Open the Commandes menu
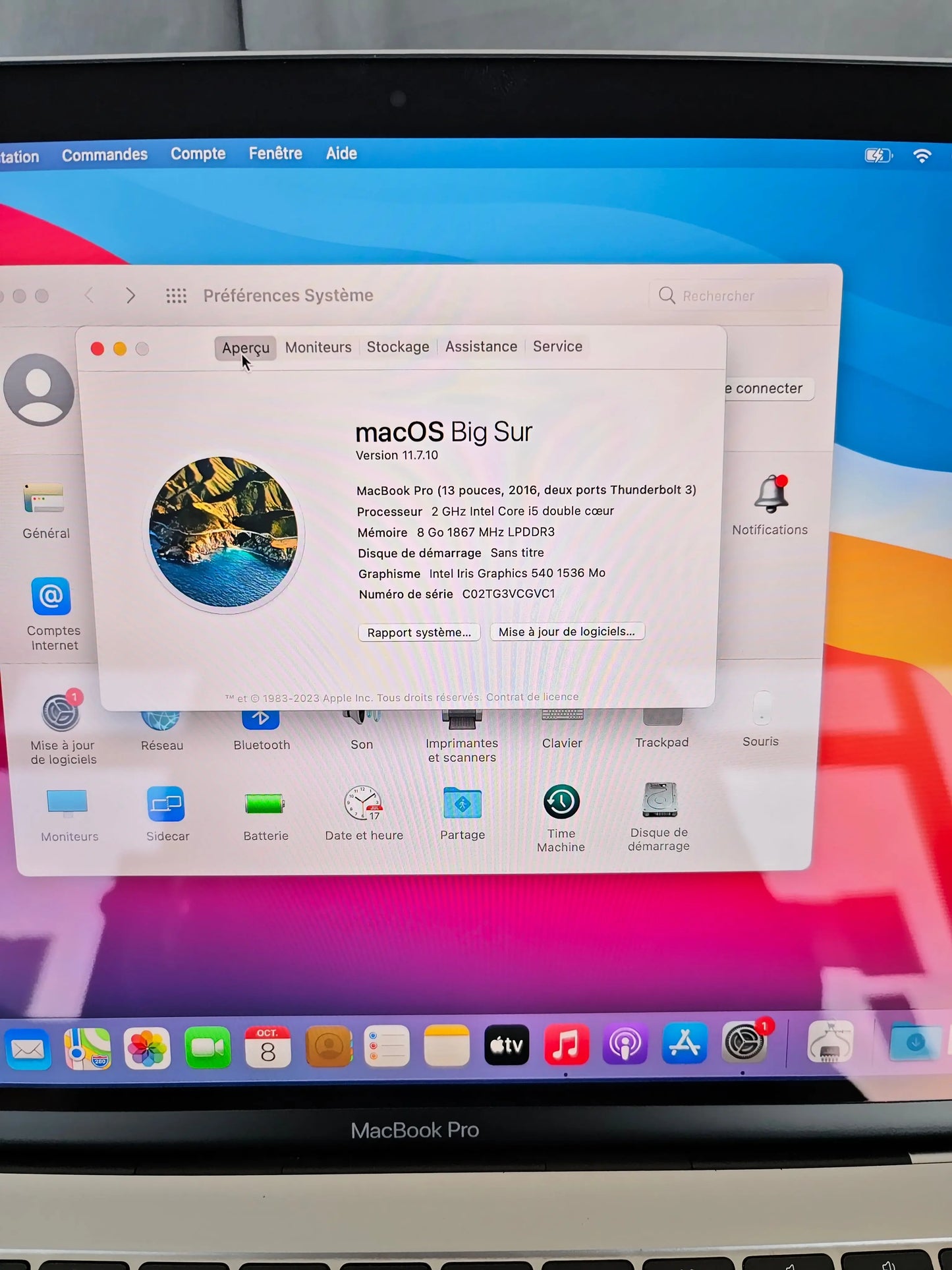 tap(105, 155)
